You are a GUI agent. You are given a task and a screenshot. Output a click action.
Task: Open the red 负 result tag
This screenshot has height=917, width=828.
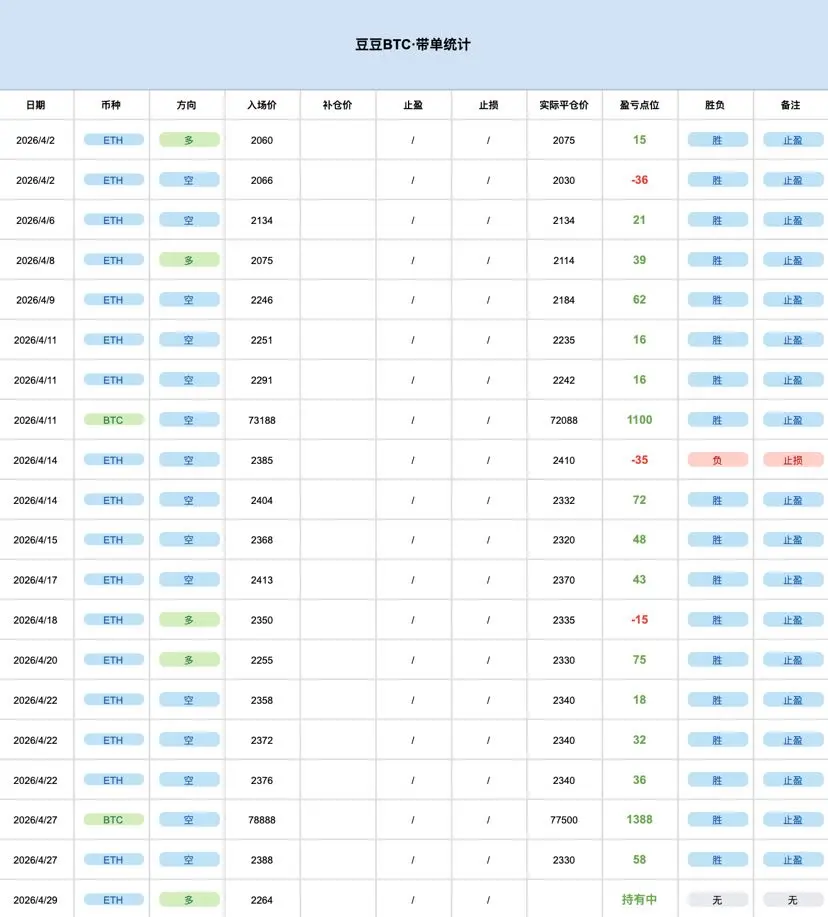pos(717,460)
